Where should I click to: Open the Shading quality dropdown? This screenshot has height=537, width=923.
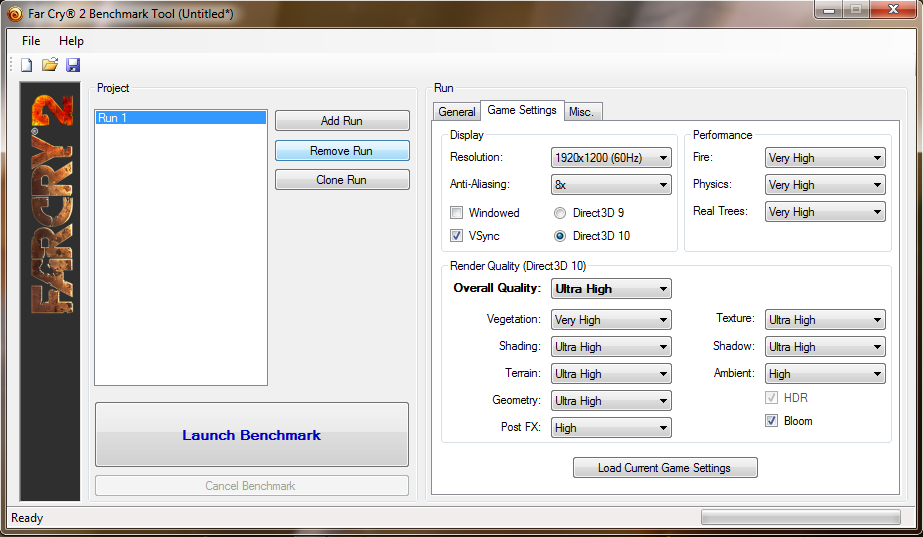[x=611, y=347]
